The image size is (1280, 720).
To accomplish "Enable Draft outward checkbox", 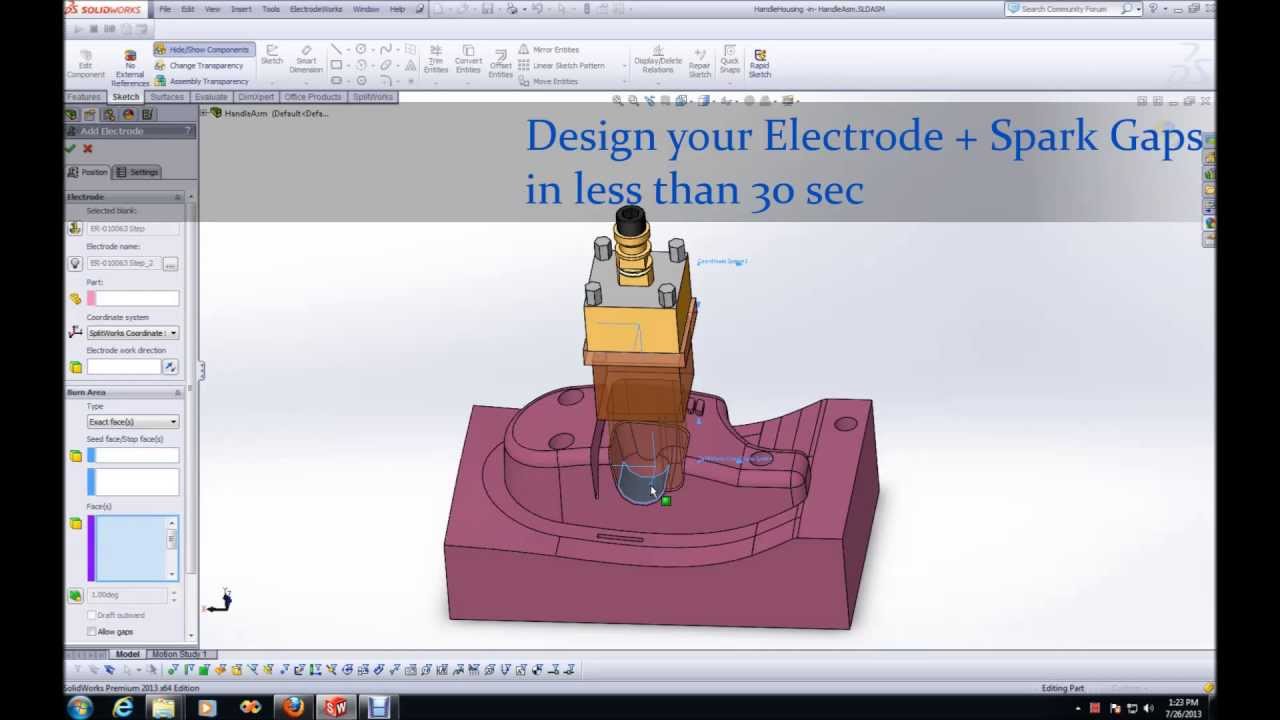I will pyautogui.click(x=92, y=615).
